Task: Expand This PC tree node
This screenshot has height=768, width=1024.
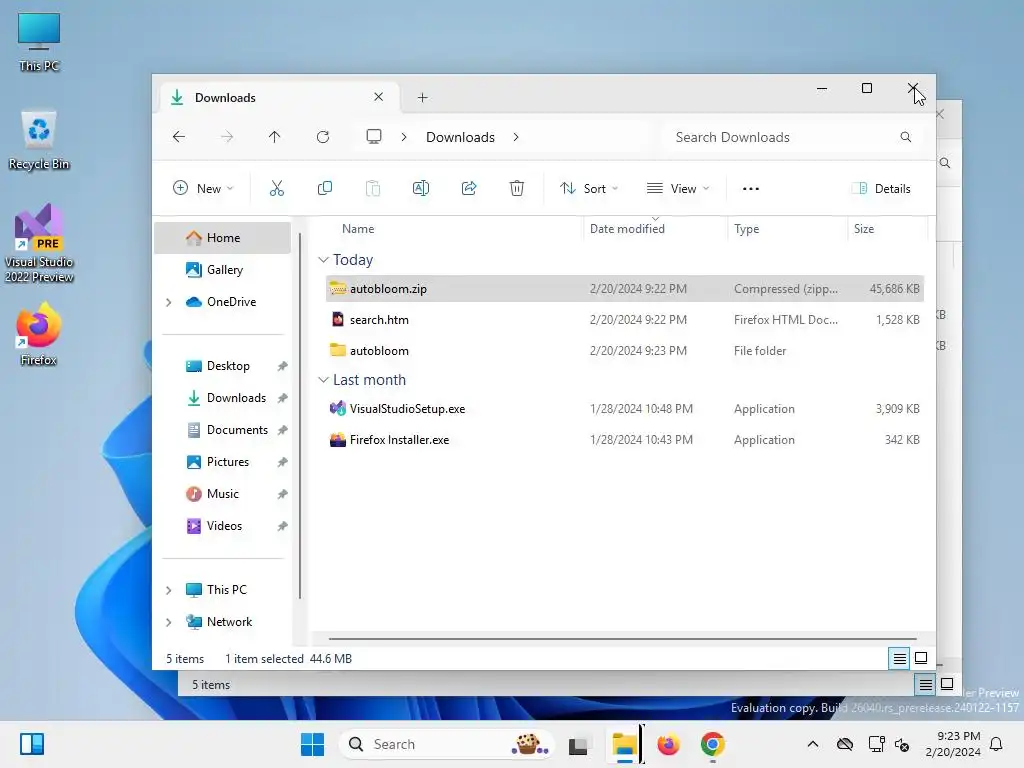Action: tap(168, 590)
